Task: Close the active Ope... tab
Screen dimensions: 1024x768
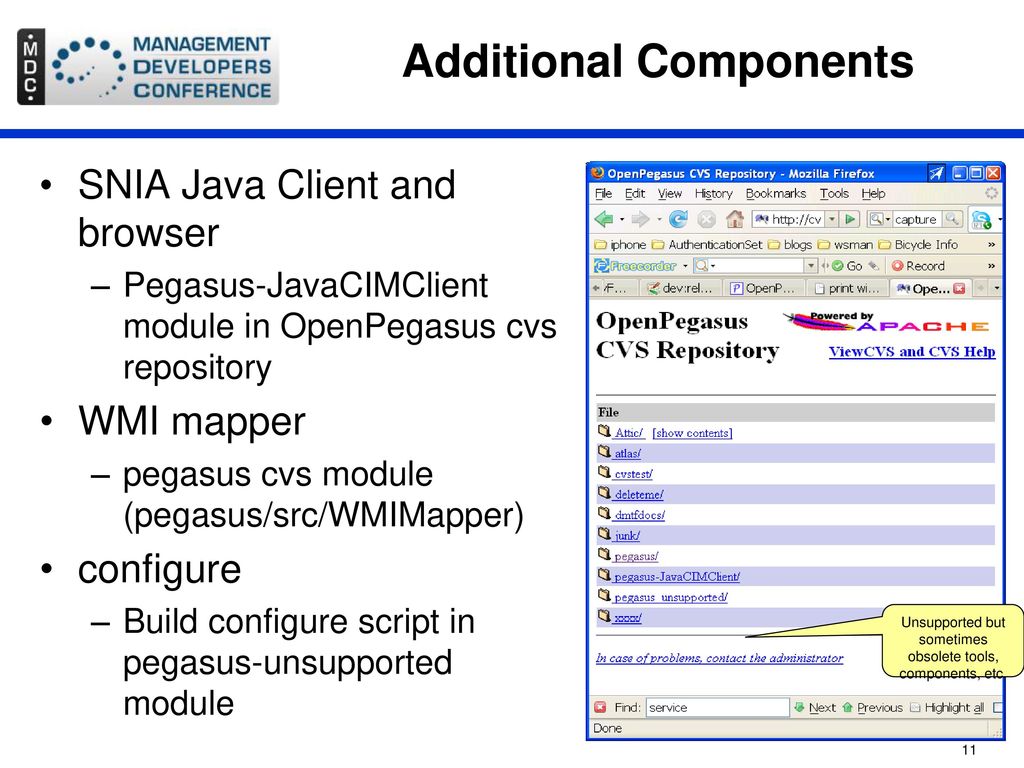Action: (959, 288)
